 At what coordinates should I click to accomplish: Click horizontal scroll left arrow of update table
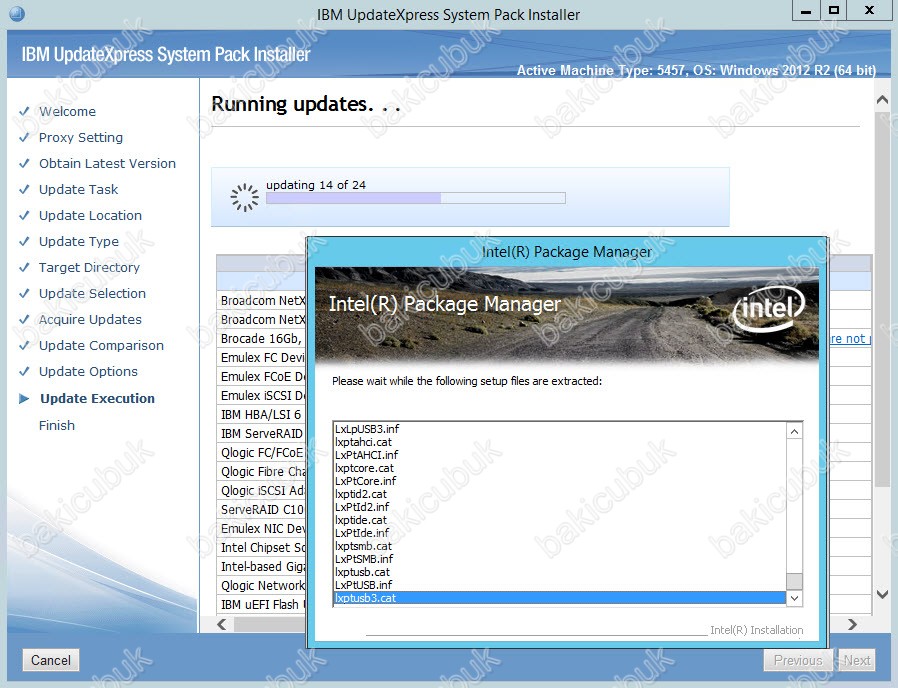(x=222, y=624)
